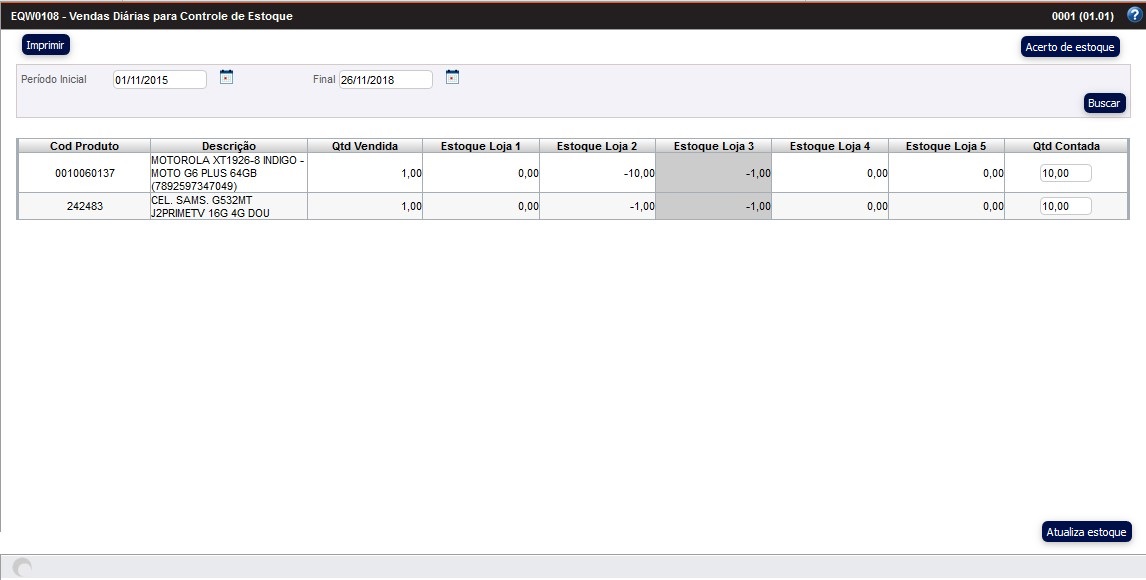Image resolution: width=1146 pixels, height=580 pixels.
Task: Edit Qtd Contada for product 242483
Action: (1065, 206)
